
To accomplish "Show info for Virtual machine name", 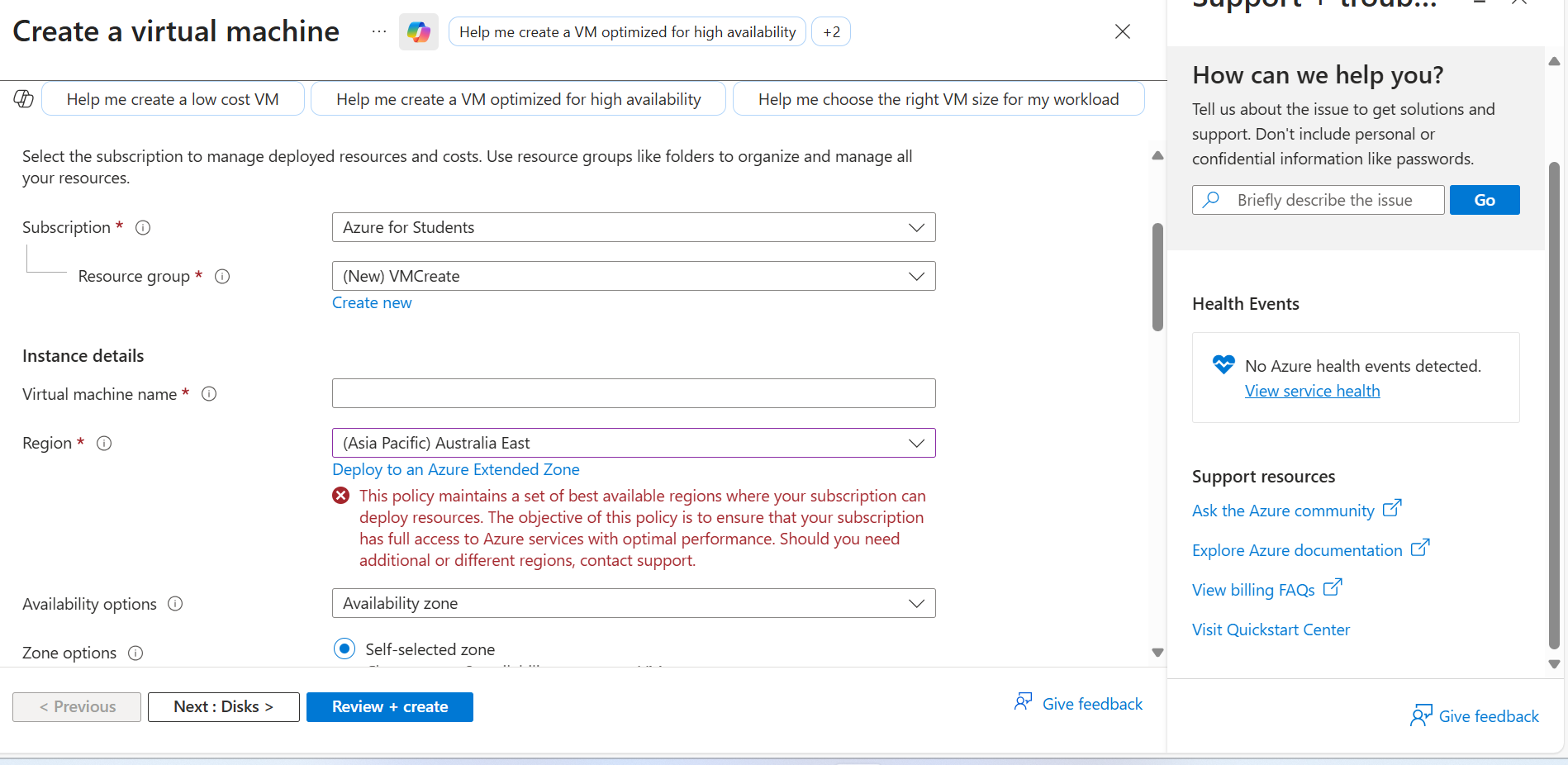I will [209, 394].
